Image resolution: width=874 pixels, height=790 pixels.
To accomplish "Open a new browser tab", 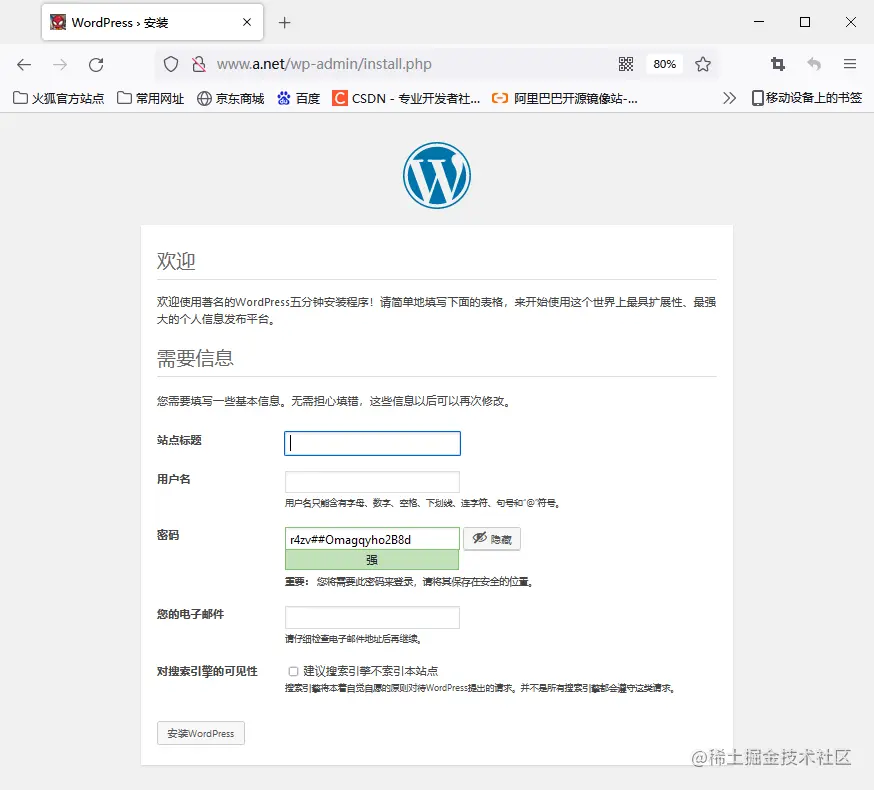I will [x=285, y=21].
